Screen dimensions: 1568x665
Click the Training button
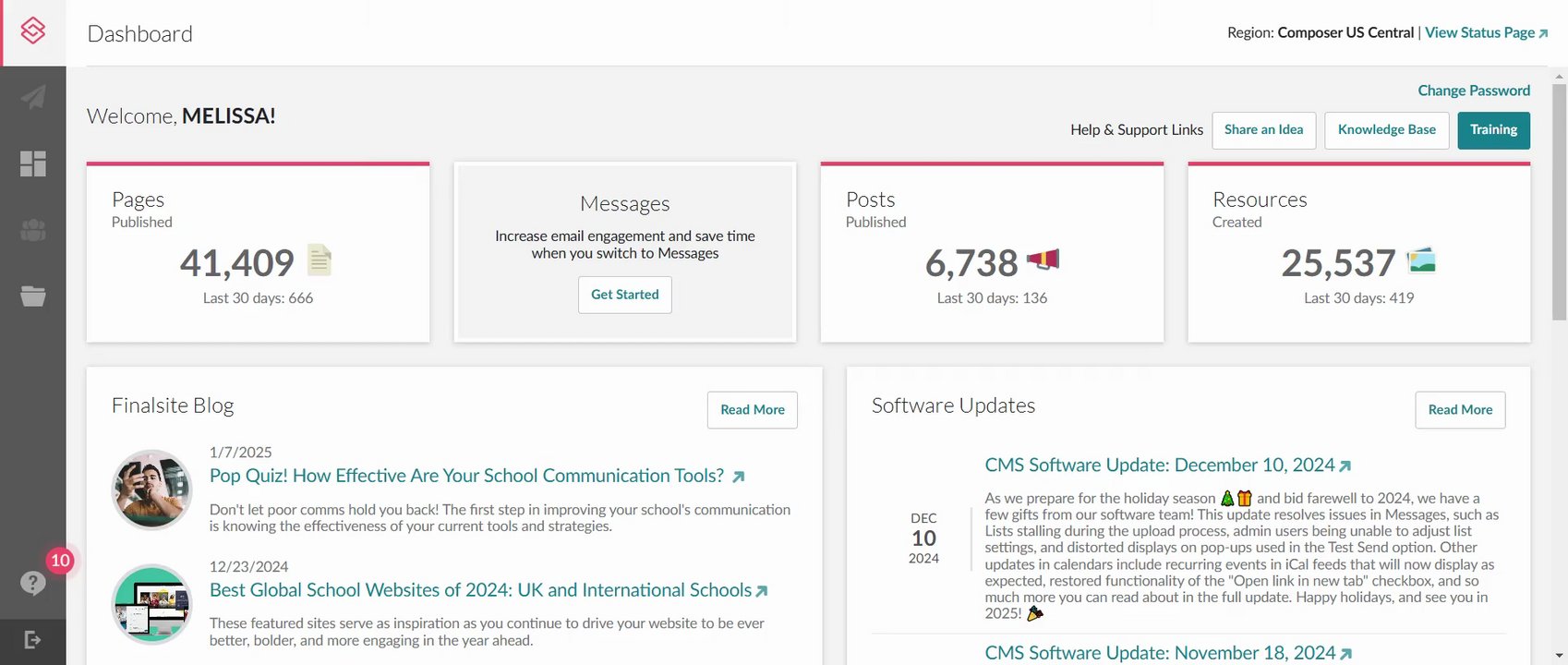[x=1493, y=130]
